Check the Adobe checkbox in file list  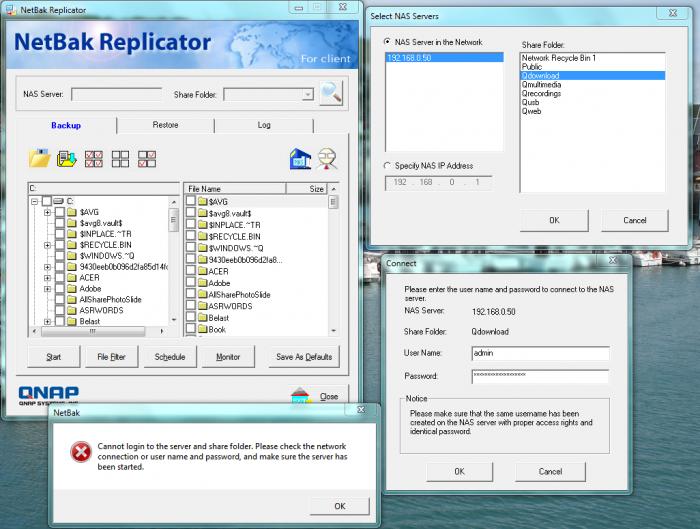191,282
